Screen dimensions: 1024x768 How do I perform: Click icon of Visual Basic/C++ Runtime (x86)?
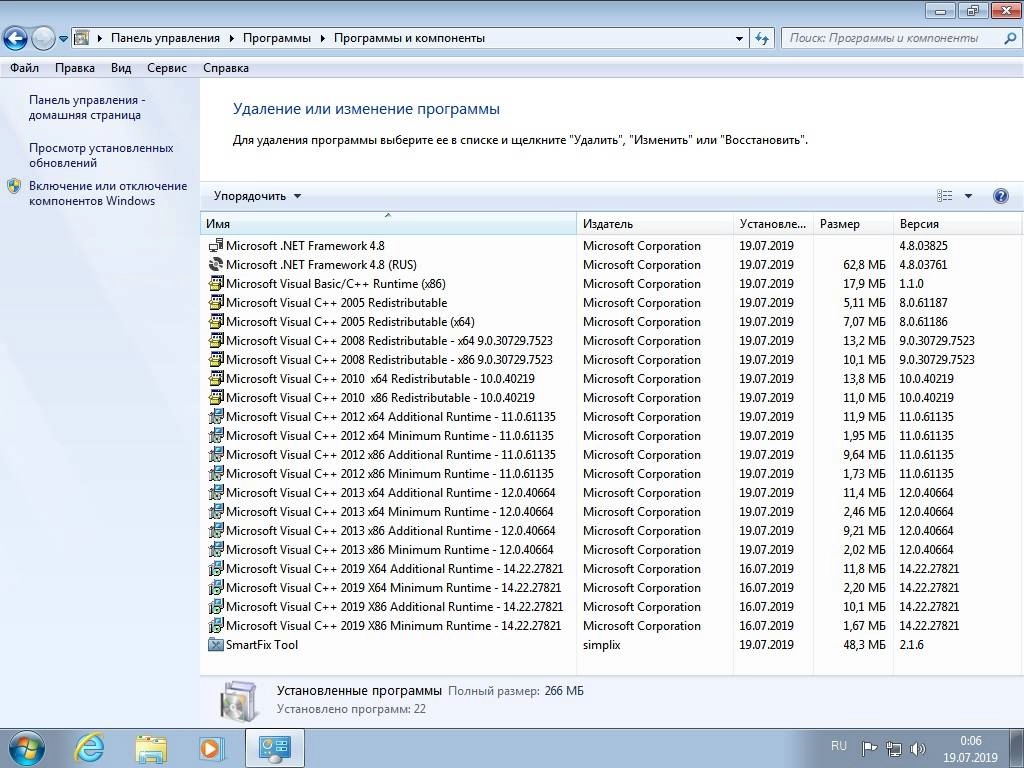click(x=216, y=283)
